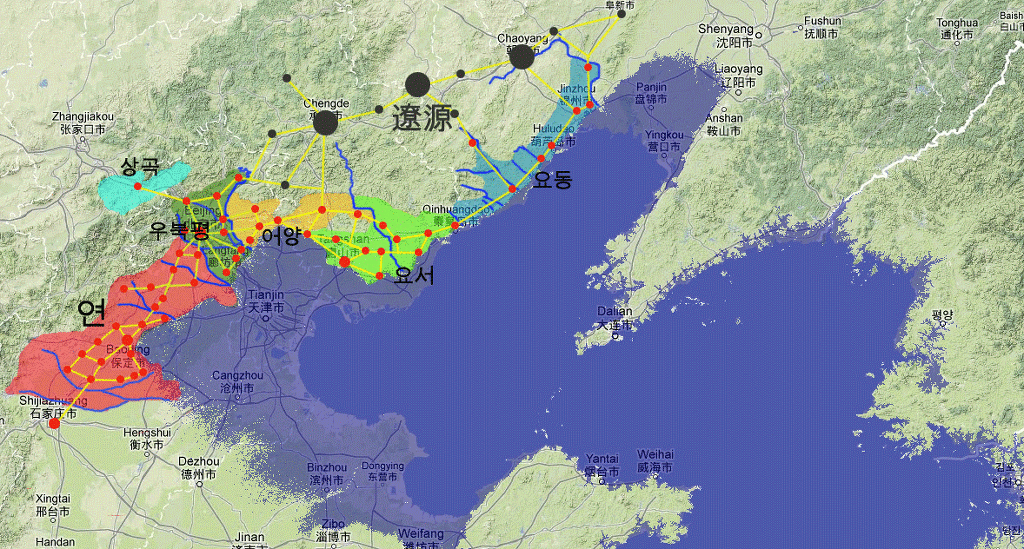The width and height of the screenshot is (1024, 549).
Task: Select the Panjin city label
Action: pyautogui.click(x=651, y=93)
